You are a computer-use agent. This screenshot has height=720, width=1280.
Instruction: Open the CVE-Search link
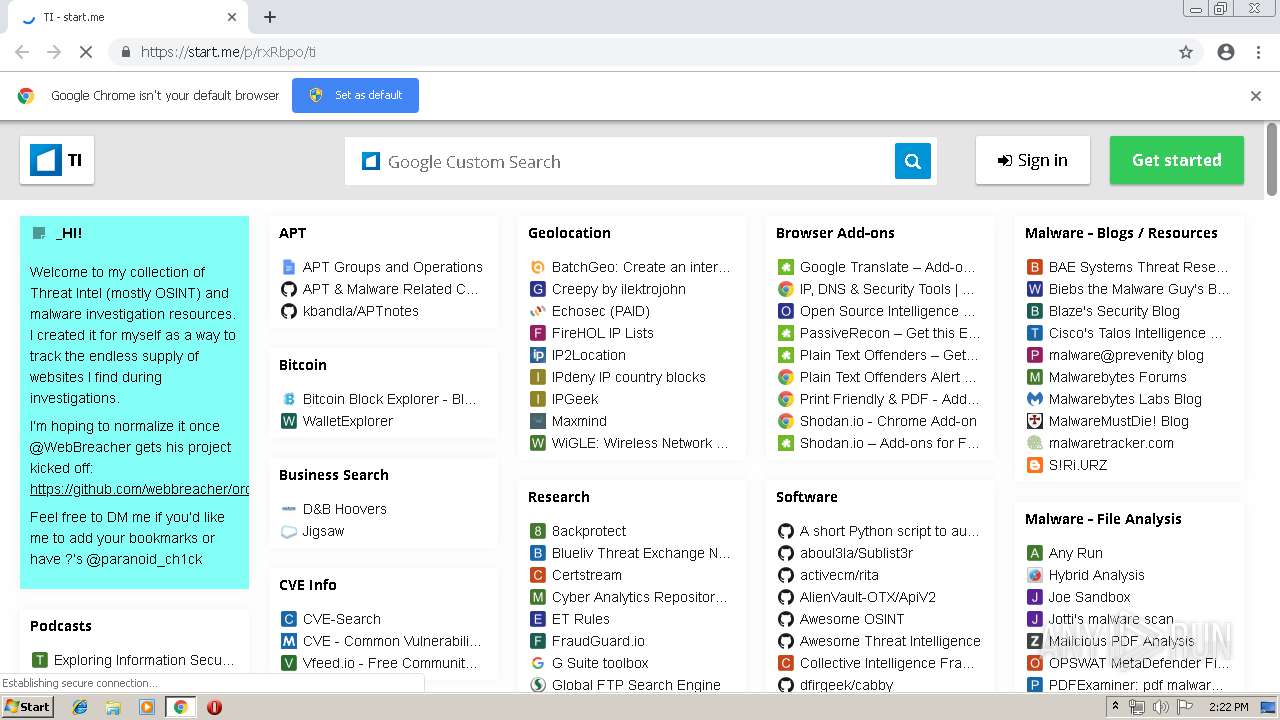[342, 619]
